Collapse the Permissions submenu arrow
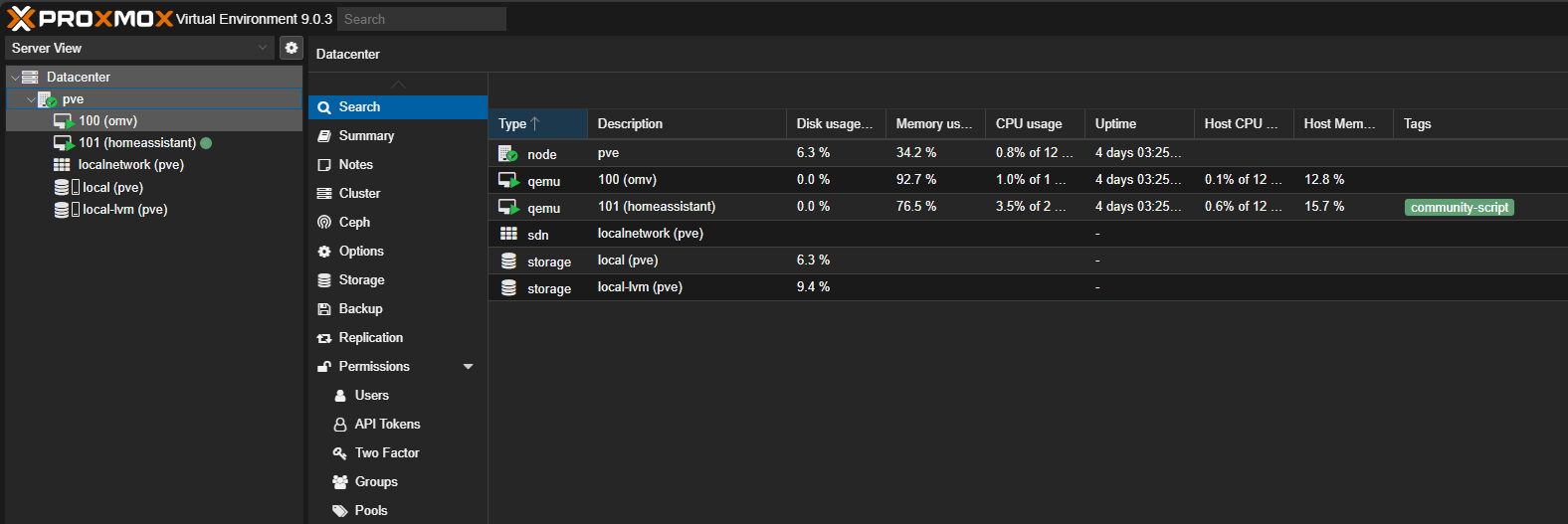The image size is (1568, 524). pyautogui.click(x=468, y=367)
